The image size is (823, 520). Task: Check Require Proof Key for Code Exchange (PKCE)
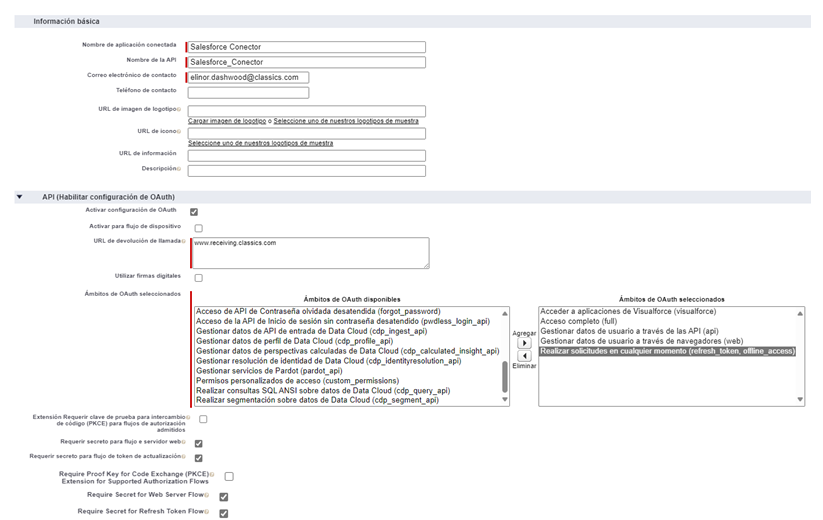[x=229, y=476]
